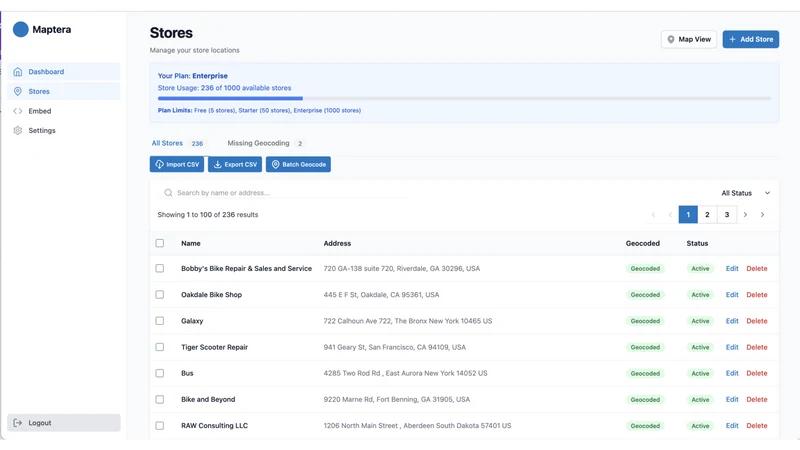Delete Oakdale Bike Shop

(757, 294)
